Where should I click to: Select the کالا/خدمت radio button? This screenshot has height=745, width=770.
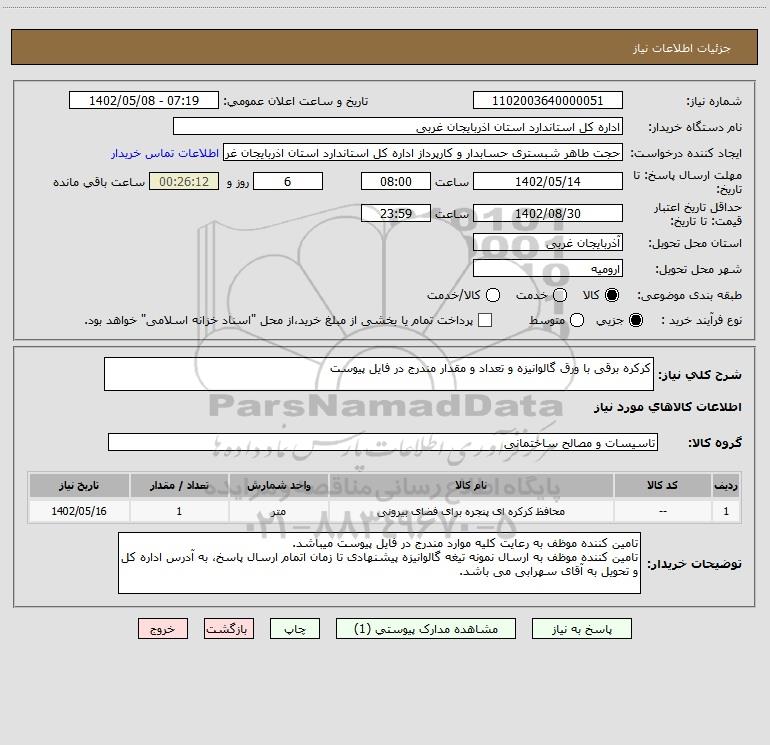tap(493, 295)
